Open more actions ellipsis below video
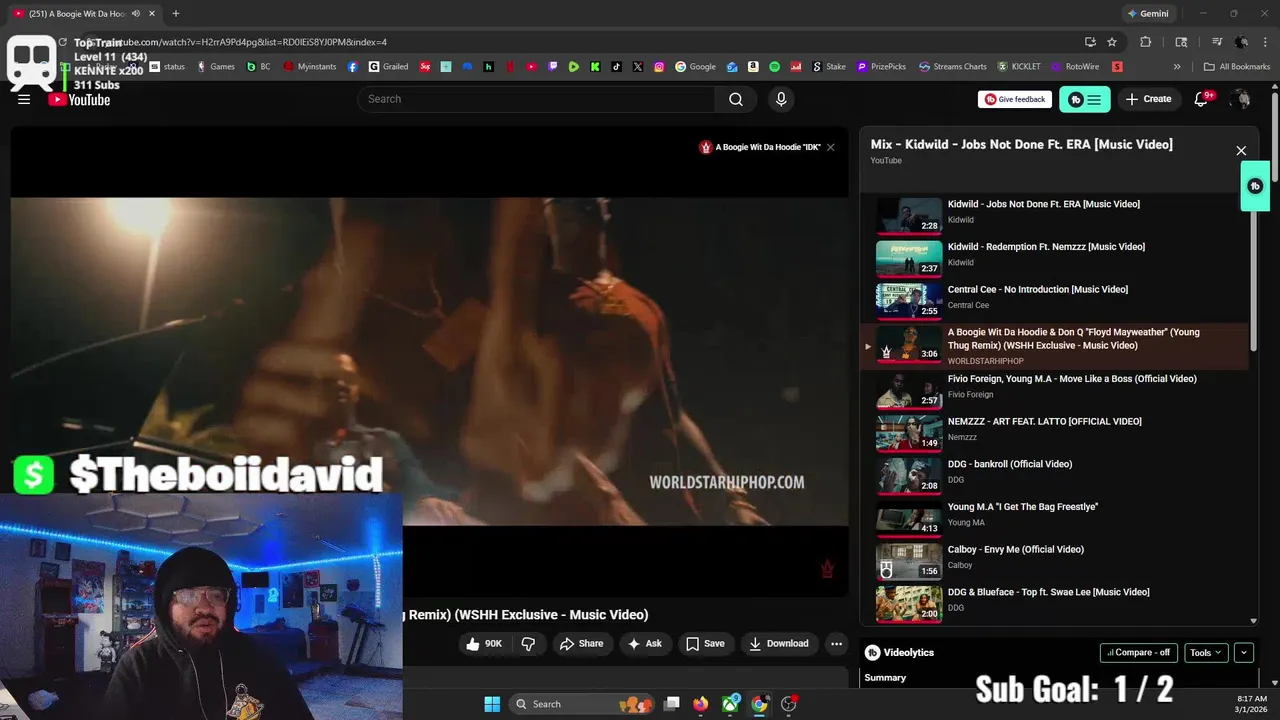The width and height of the screenshot is (1280, 720). click(837, 644)
